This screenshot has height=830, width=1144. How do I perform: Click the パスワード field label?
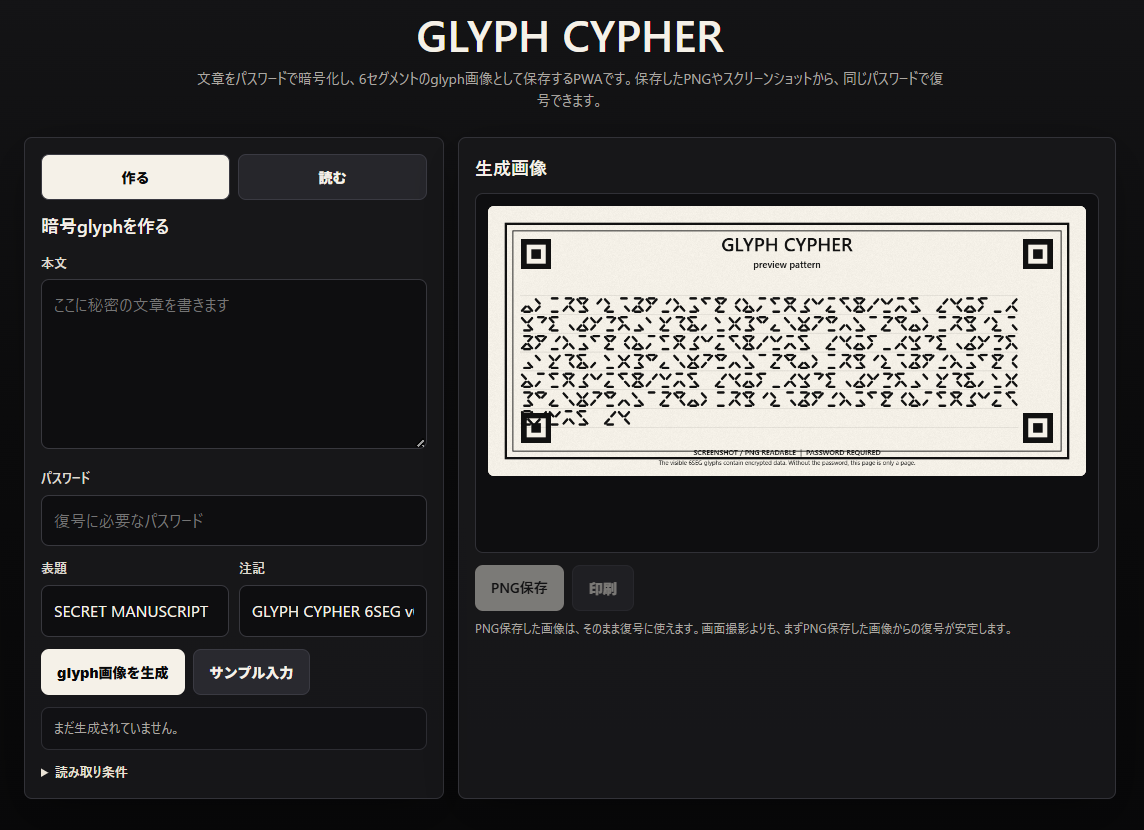(x=66, y=478)
